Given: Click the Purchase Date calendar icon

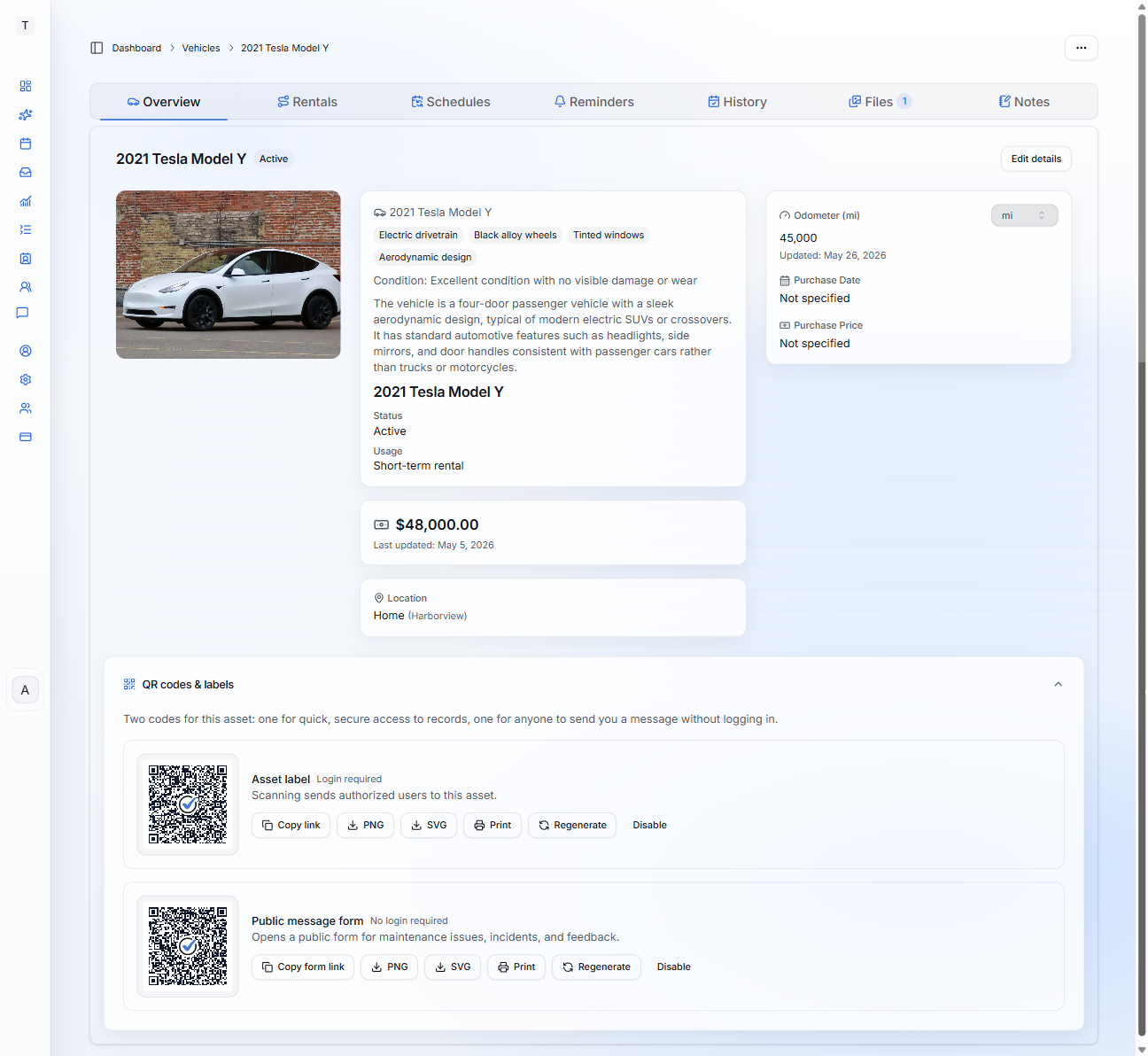Looking at the screenshot, I should coord(785,280).
